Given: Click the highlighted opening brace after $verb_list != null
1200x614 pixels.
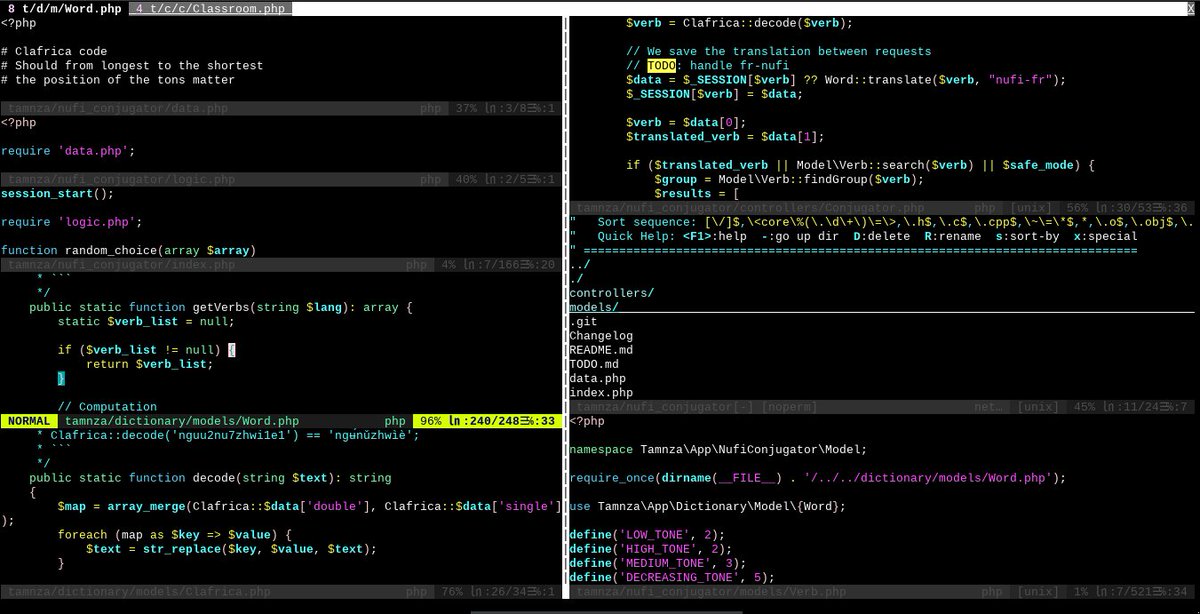Looking at the screenshot, I should point(232,350).
